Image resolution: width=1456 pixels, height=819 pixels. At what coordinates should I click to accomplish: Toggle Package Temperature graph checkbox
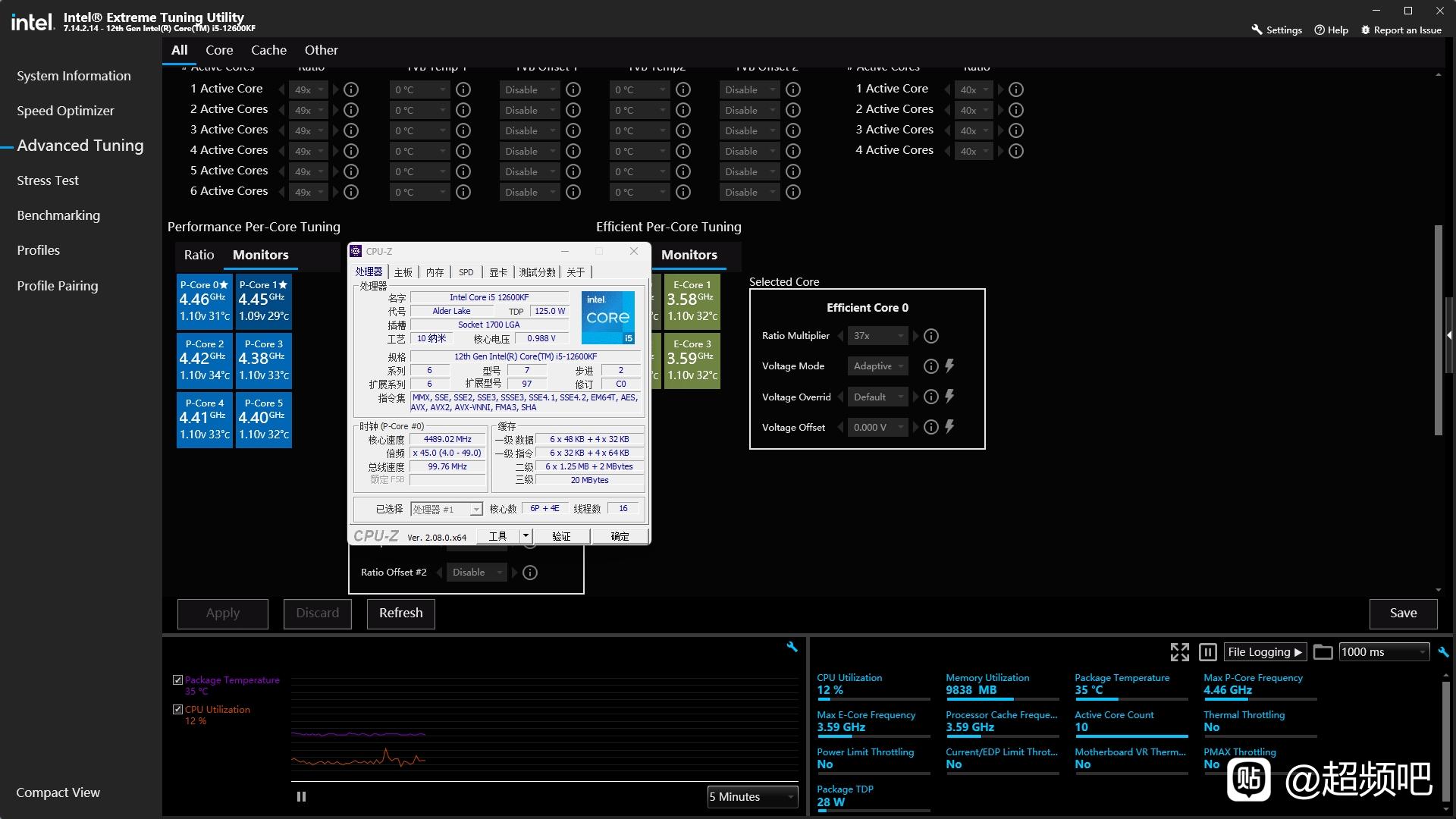177,680
